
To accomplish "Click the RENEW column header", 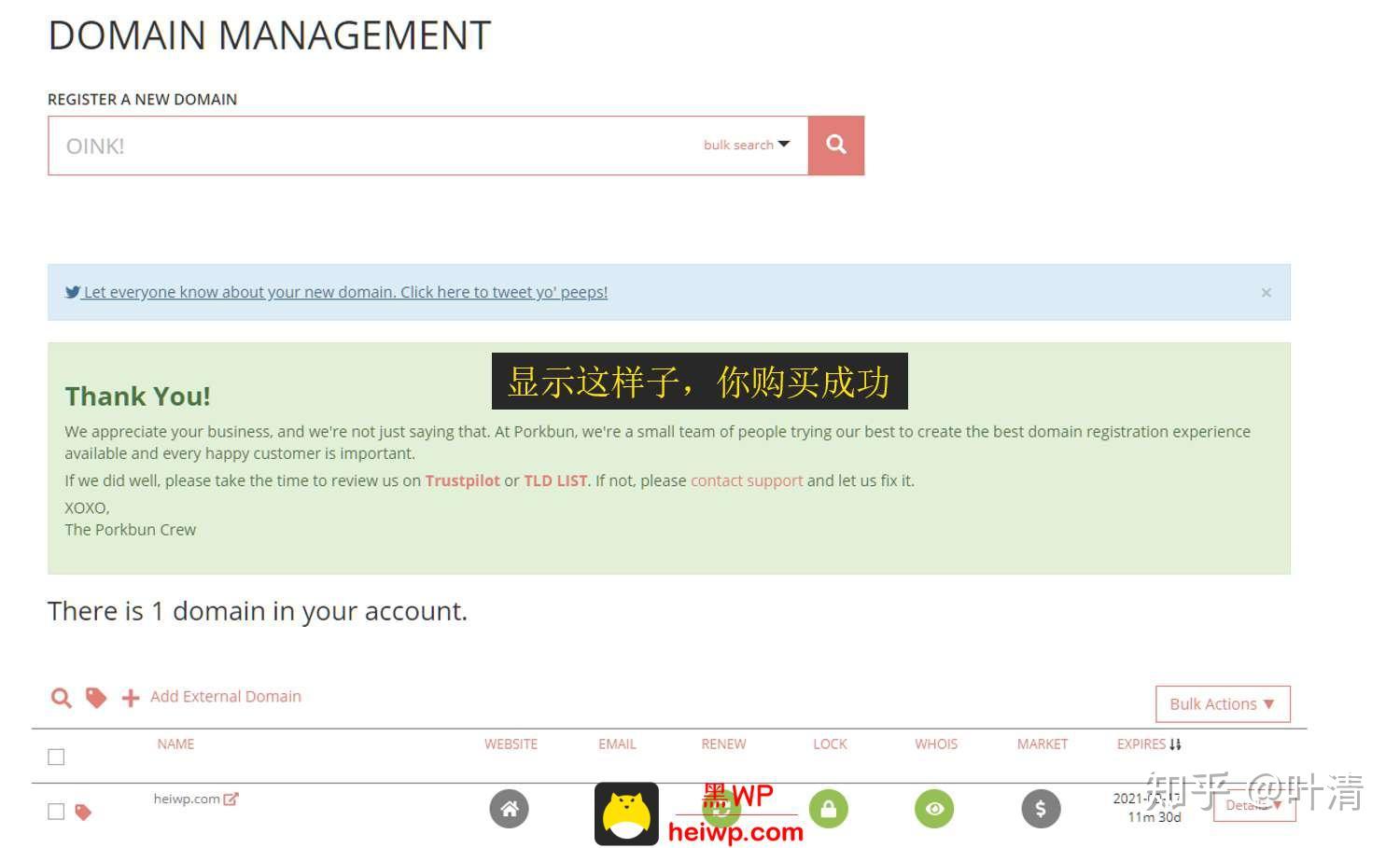I will (x=723, y=744).
